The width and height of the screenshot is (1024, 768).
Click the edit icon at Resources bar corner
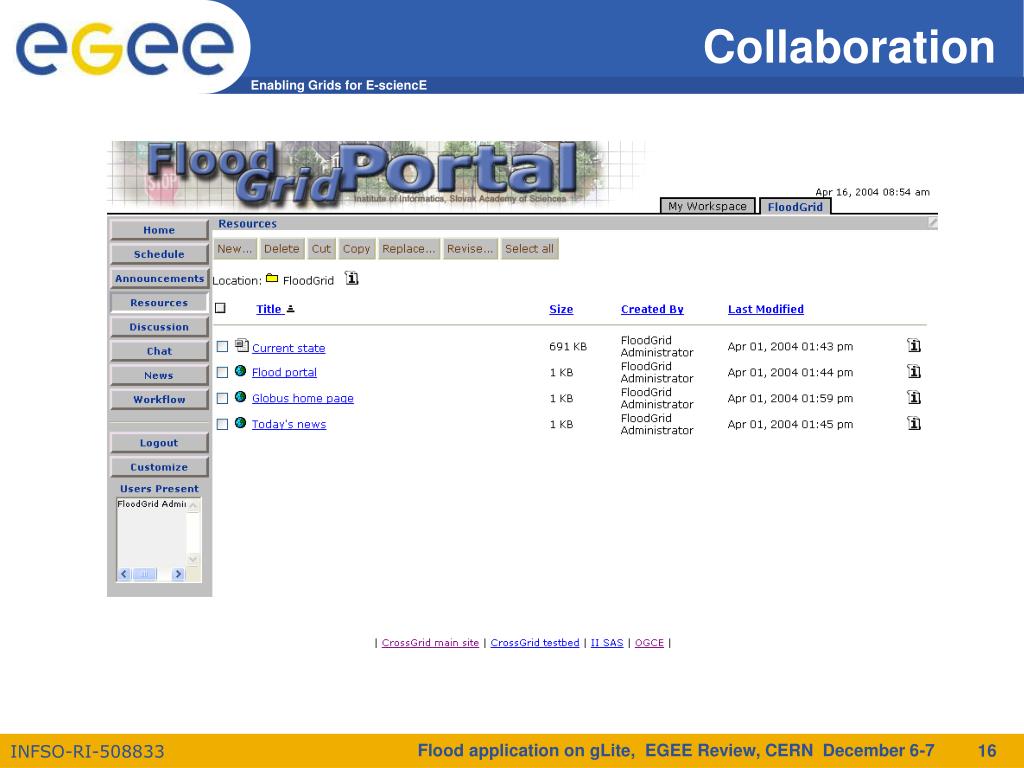coord(933,223)
